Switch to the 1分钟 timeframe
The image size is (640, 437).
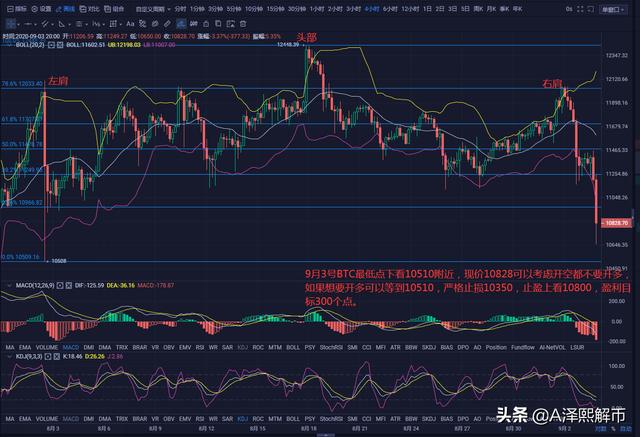[197, 9]
